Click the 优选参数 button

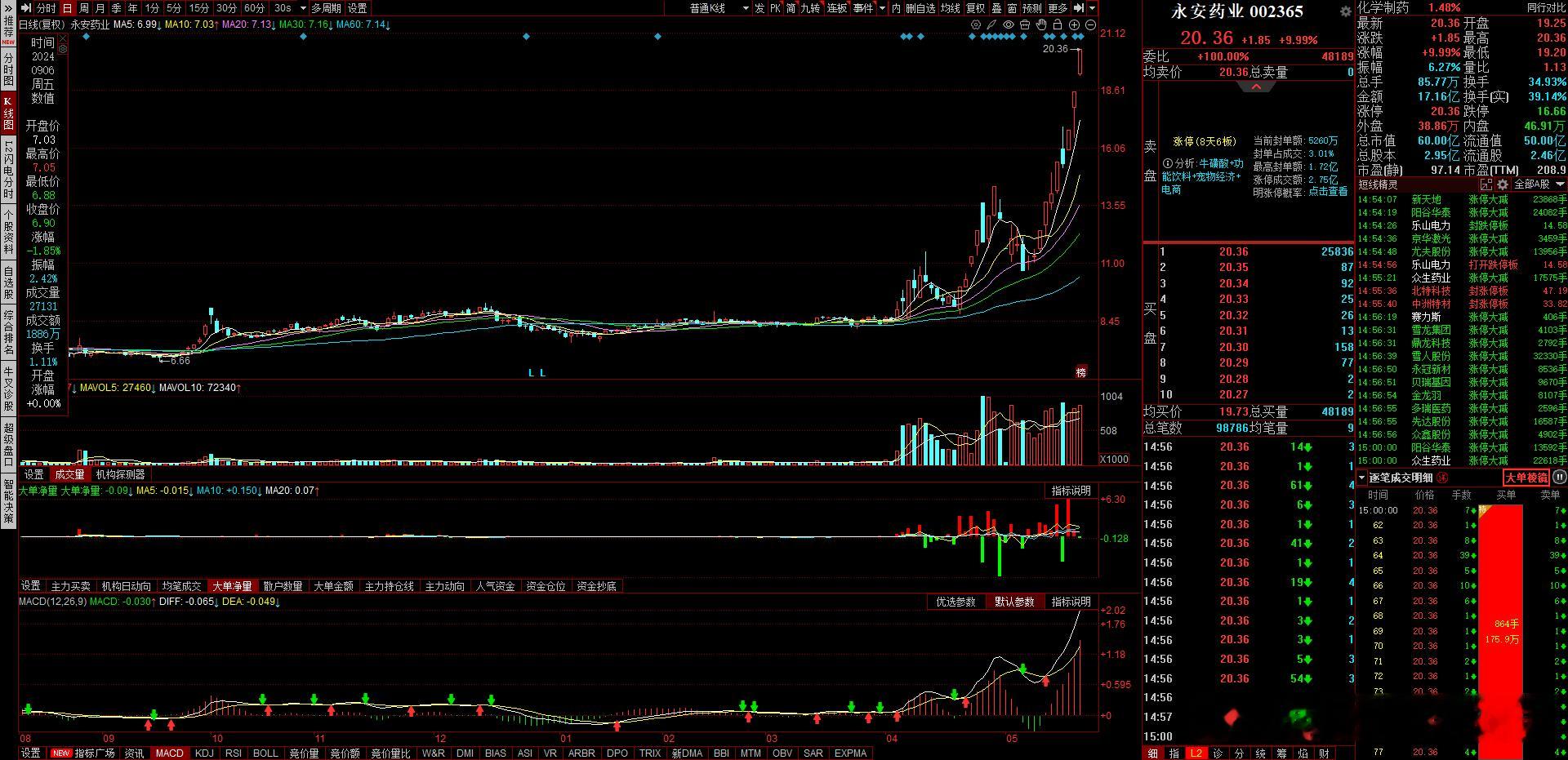[955, 602]
